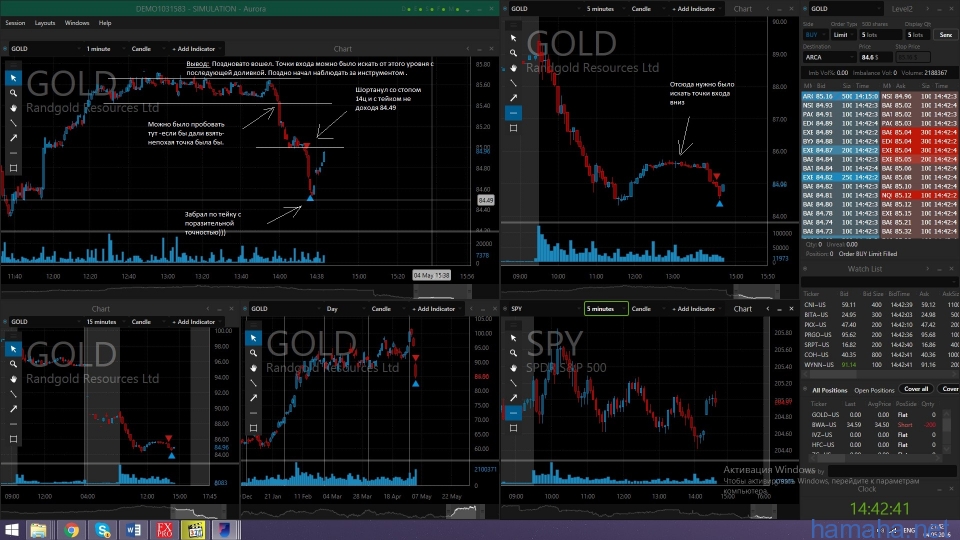
Task: Open the Windows menu
Action: [77, 23]
